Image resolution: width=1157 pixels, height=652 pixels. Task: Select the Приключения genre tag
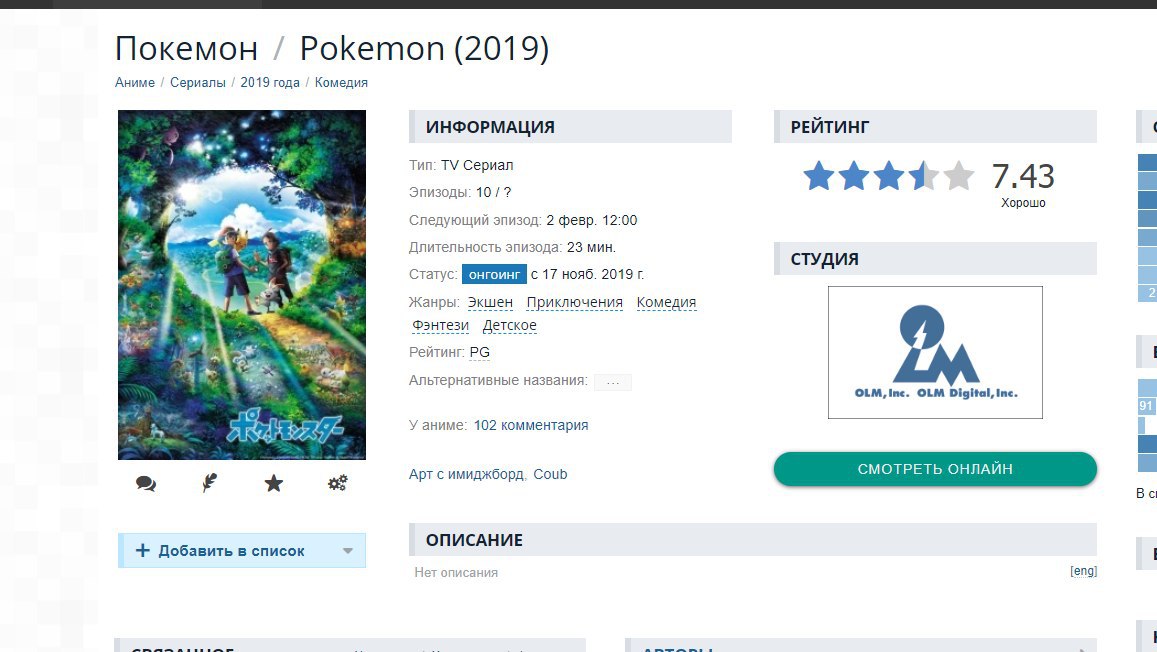[575, 302]
